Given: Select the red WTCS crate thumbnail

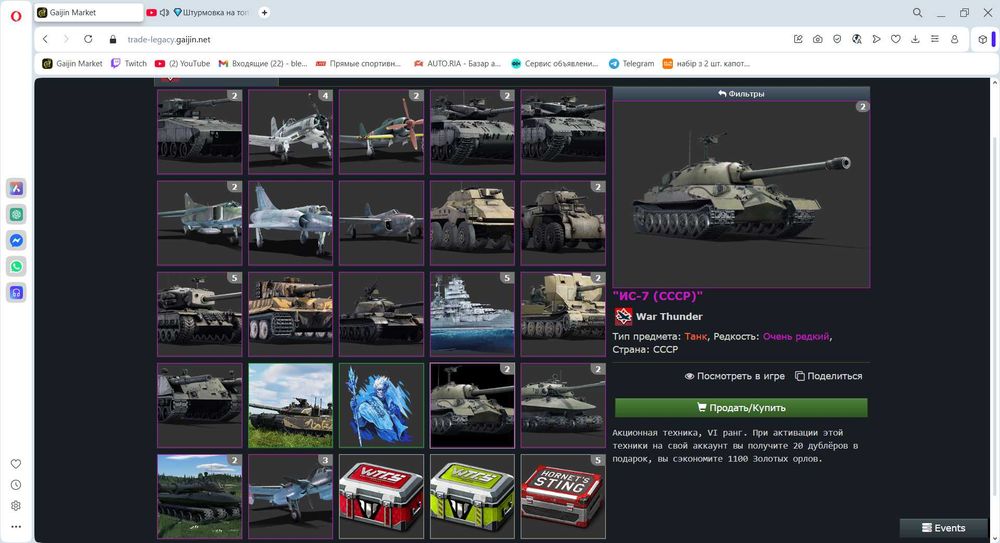Looking at the screenshot, I should click(x=381, y=496).
